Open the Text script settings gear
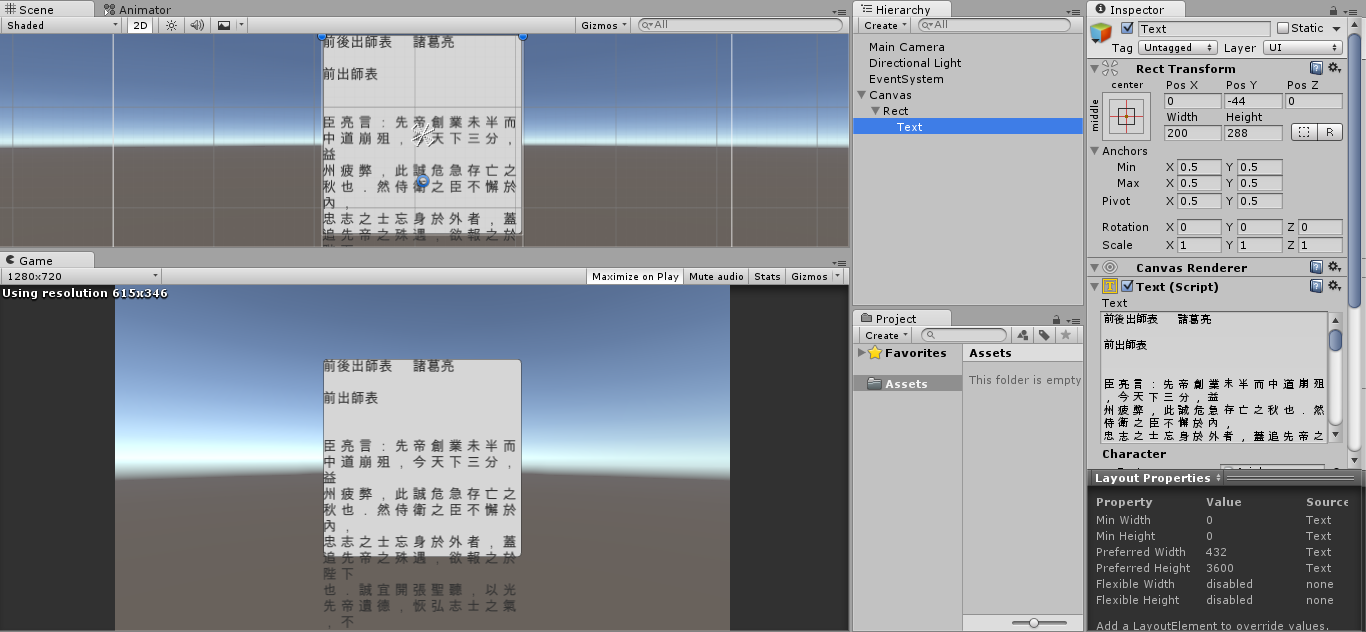This screenshot has width=1366, height=632. pyautogui.click(x=1334, y=286)
